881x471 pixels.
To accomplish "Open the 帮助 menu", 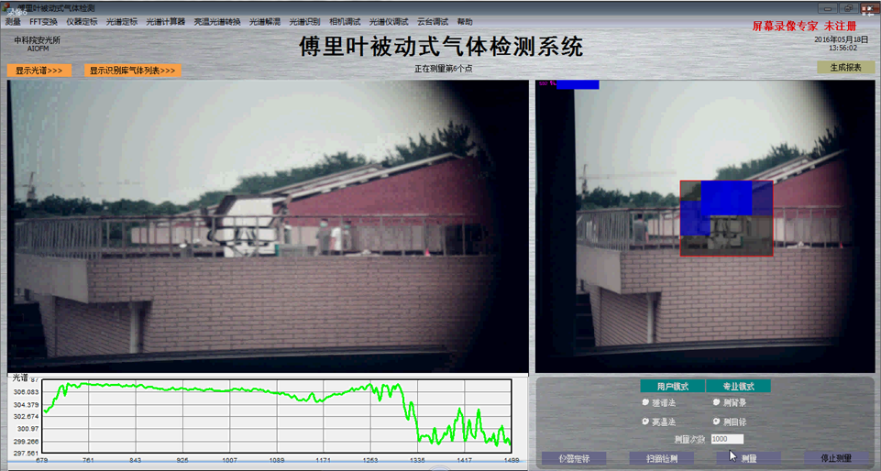I will click(465, 21).
